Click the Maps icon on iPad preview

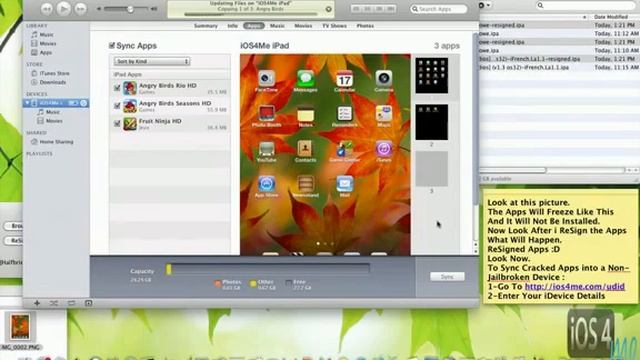[384, 113]
